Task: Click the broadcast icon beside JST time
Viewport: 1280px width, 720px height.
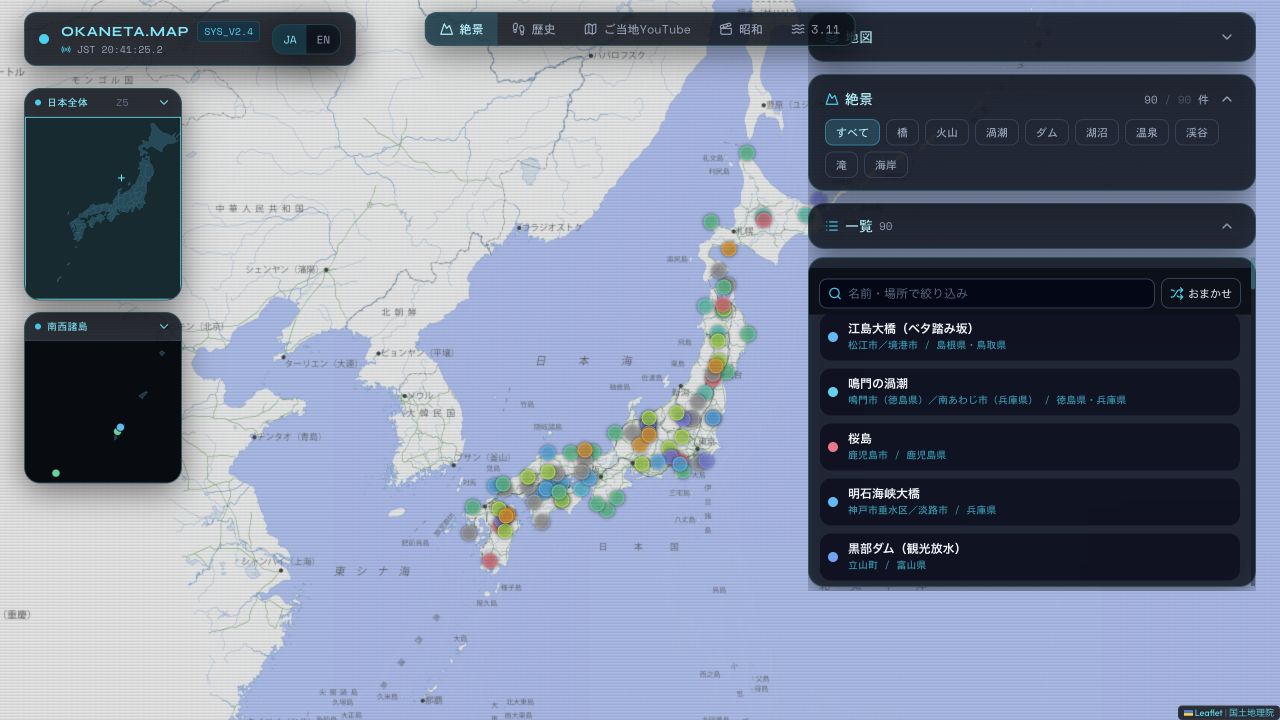Action: pos(66,49)
